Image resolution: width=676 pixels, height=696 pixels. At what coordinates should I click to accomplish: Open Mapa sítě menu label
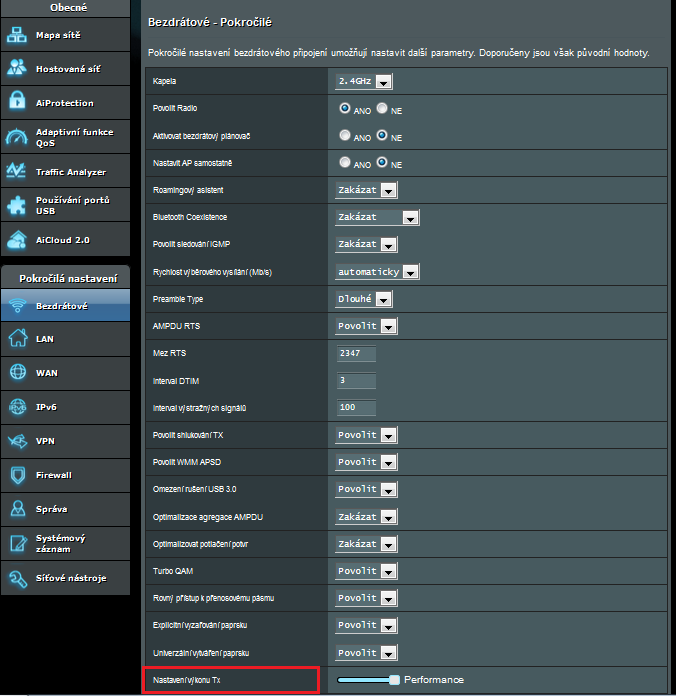tap(58, 35)
